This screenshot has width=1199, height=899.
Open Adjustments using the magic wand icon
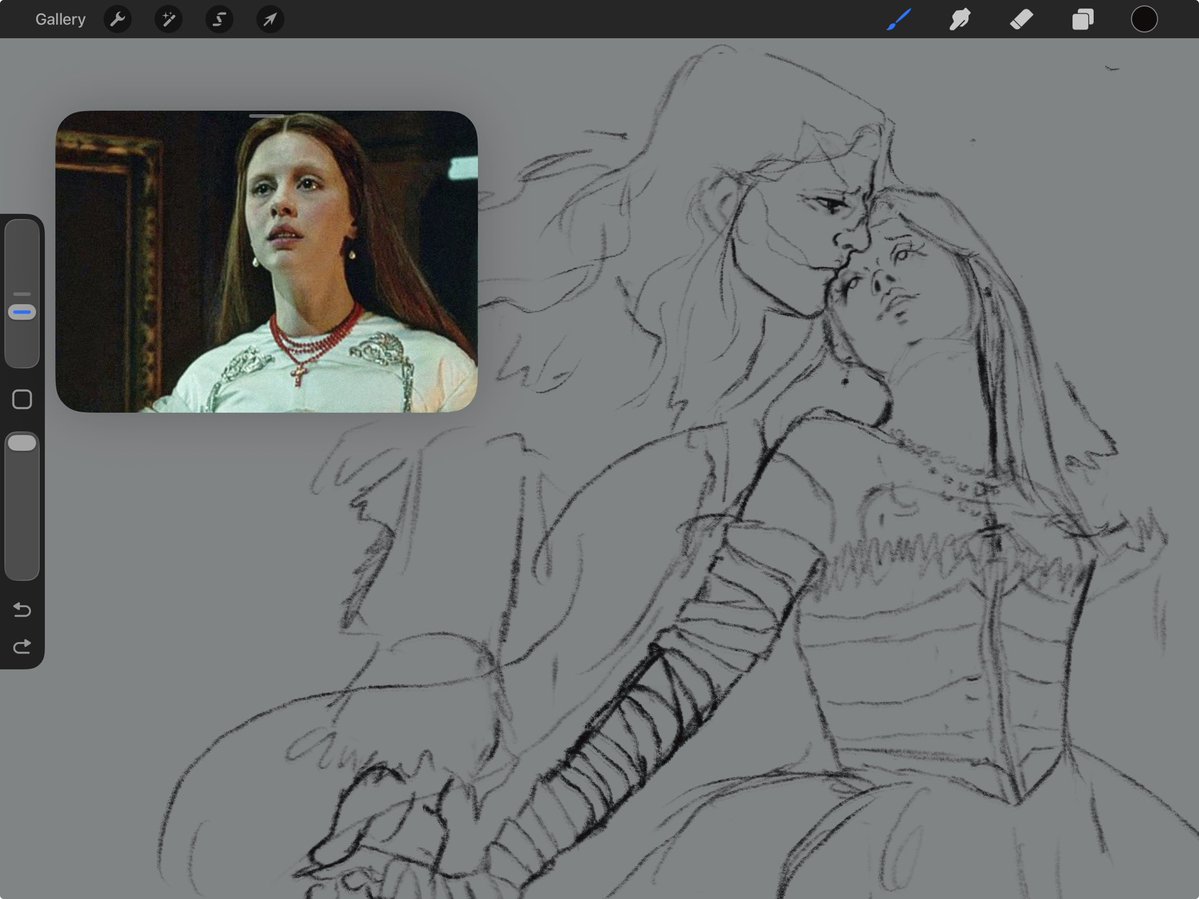tap(167, 19)
